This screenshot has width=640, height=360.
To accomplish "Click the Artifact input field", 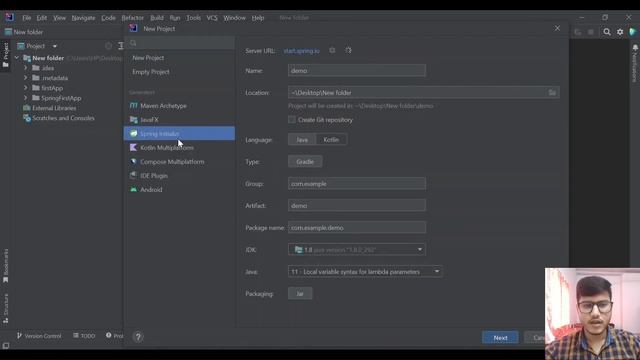I will point(357,206).
